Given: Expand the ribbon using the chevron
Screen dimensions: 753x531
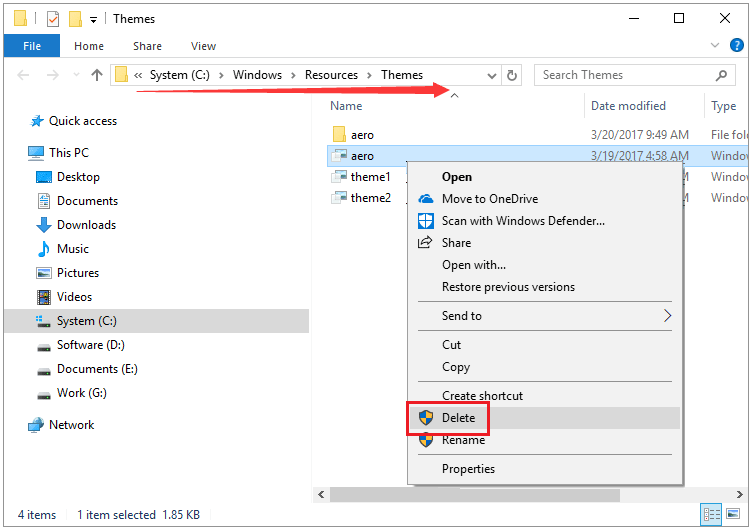Looking at the screenshot, I should coord(712,46).
